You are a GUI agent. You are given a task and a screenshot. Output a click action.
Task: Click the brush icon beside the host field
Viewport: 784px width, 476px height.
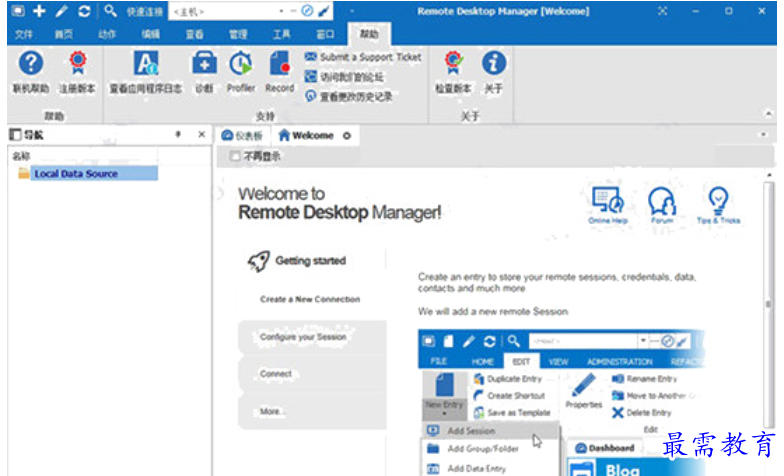click(x=324, y=11)
